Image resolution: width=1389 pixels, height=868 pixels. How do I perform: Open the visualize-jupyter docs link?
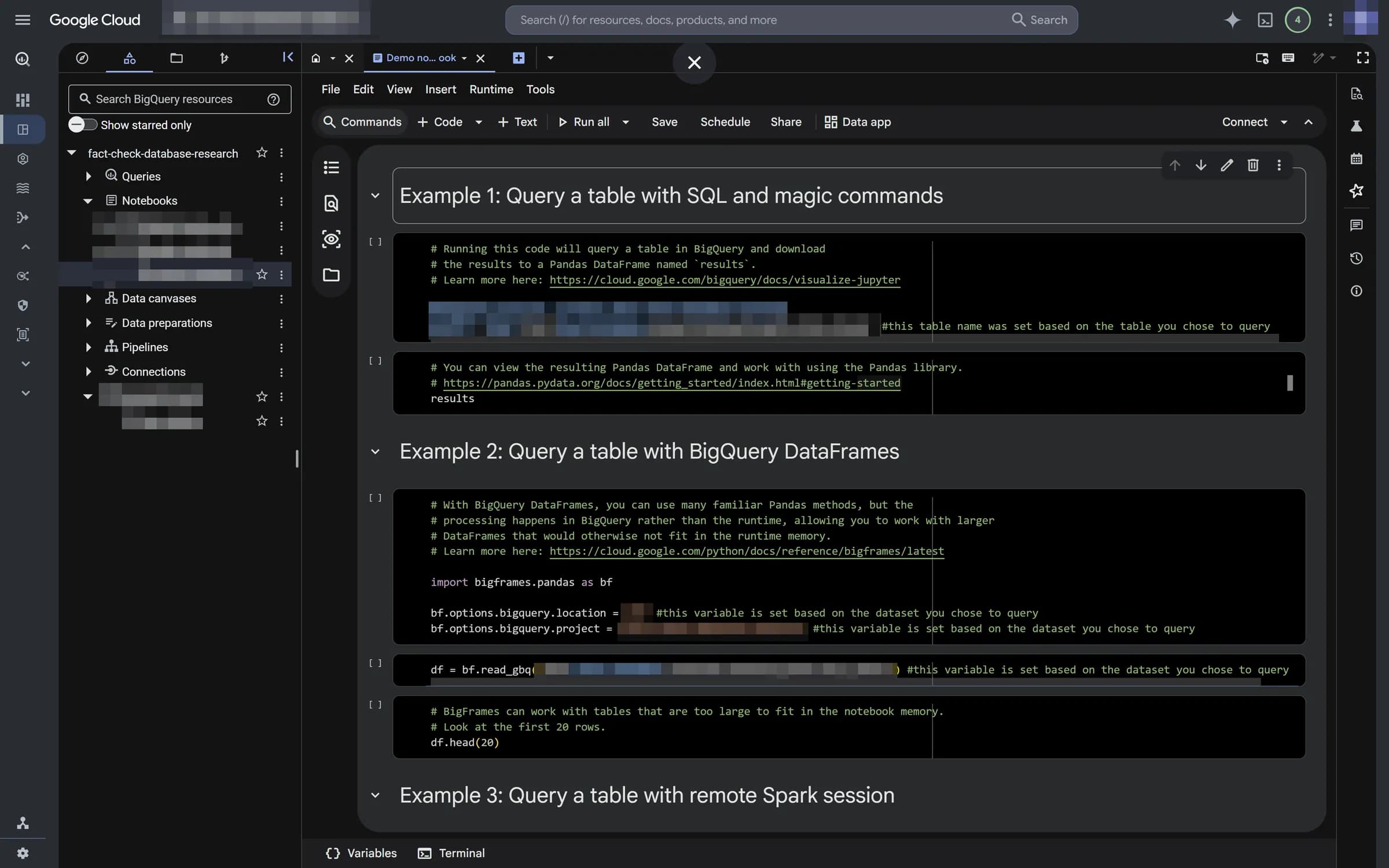click(x=725, y=280)
